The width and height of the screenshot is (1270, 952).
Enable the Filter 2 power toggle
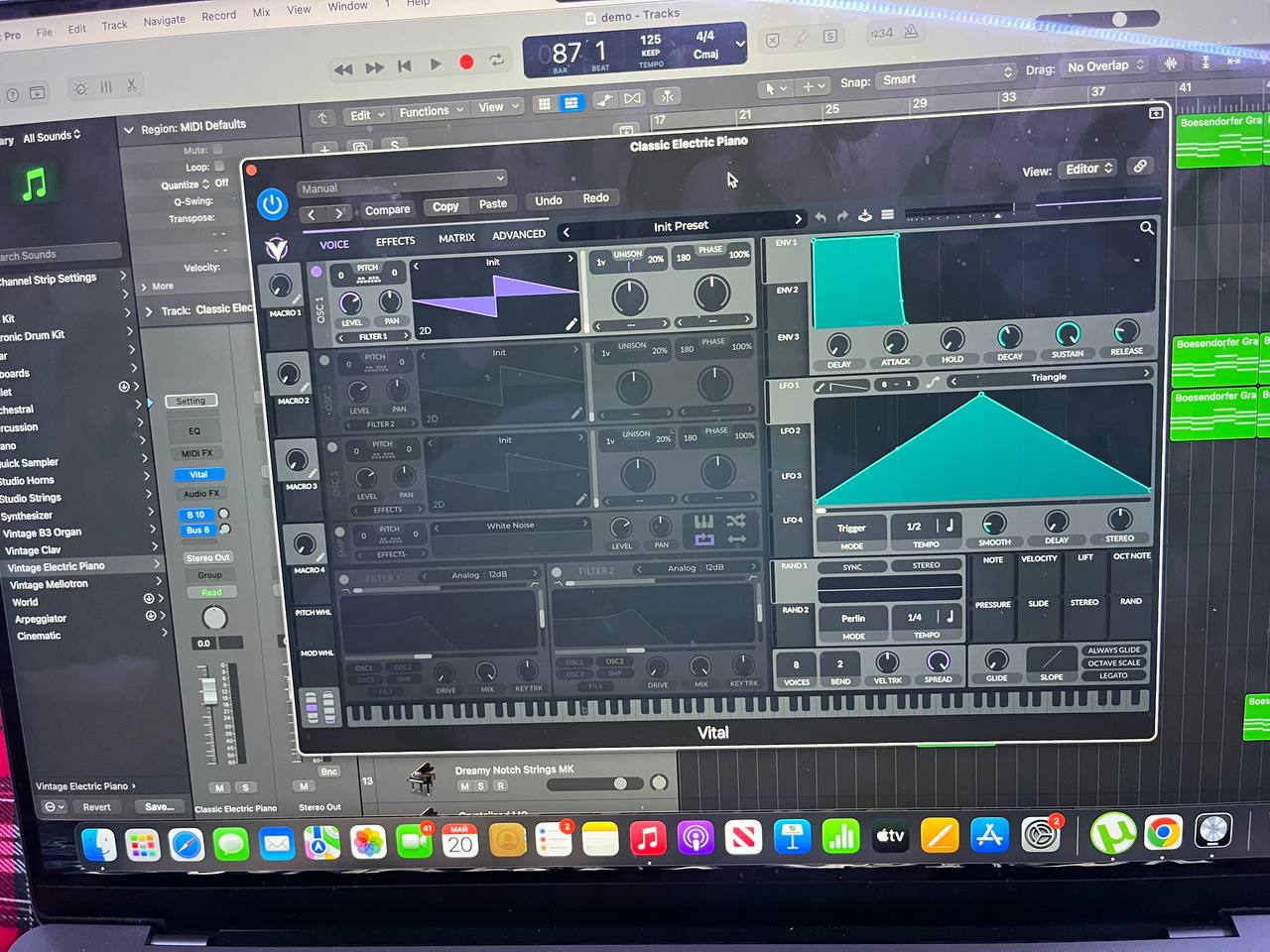pyautogui.click(x=557, y=572)
